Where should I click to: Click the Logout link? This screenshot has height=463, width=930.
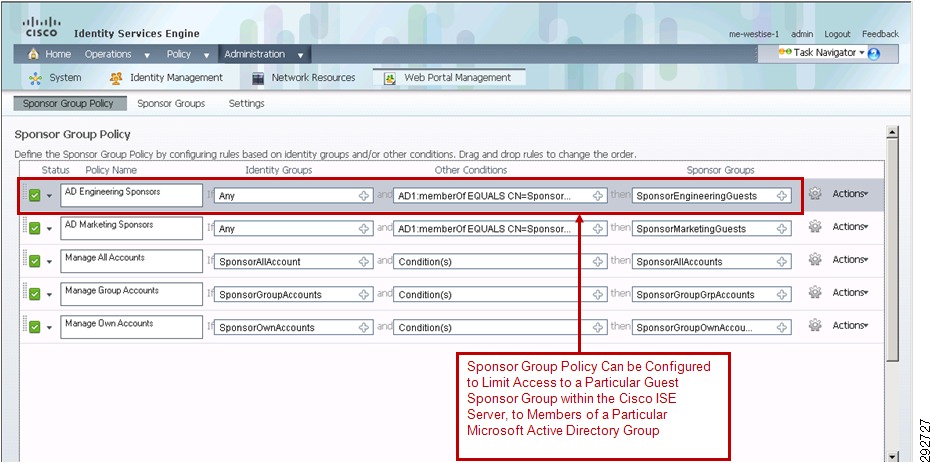point(837,34)
